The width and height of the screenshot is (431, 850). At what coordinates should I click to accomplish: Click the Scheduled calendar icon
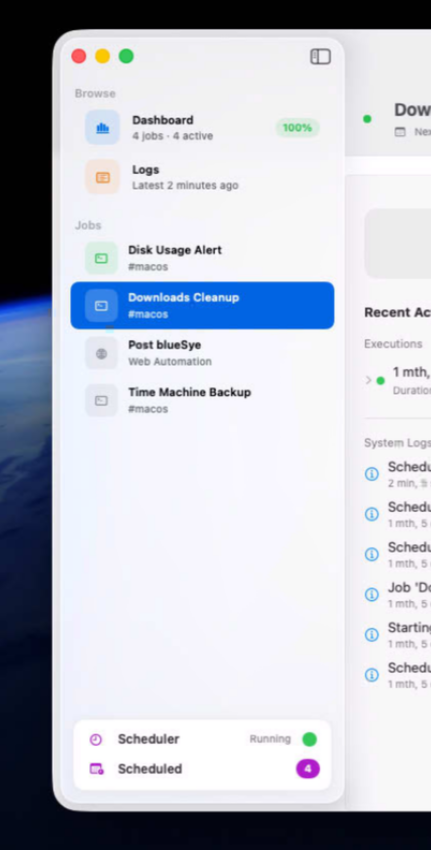pyautogui.click(x=97, y=769)
